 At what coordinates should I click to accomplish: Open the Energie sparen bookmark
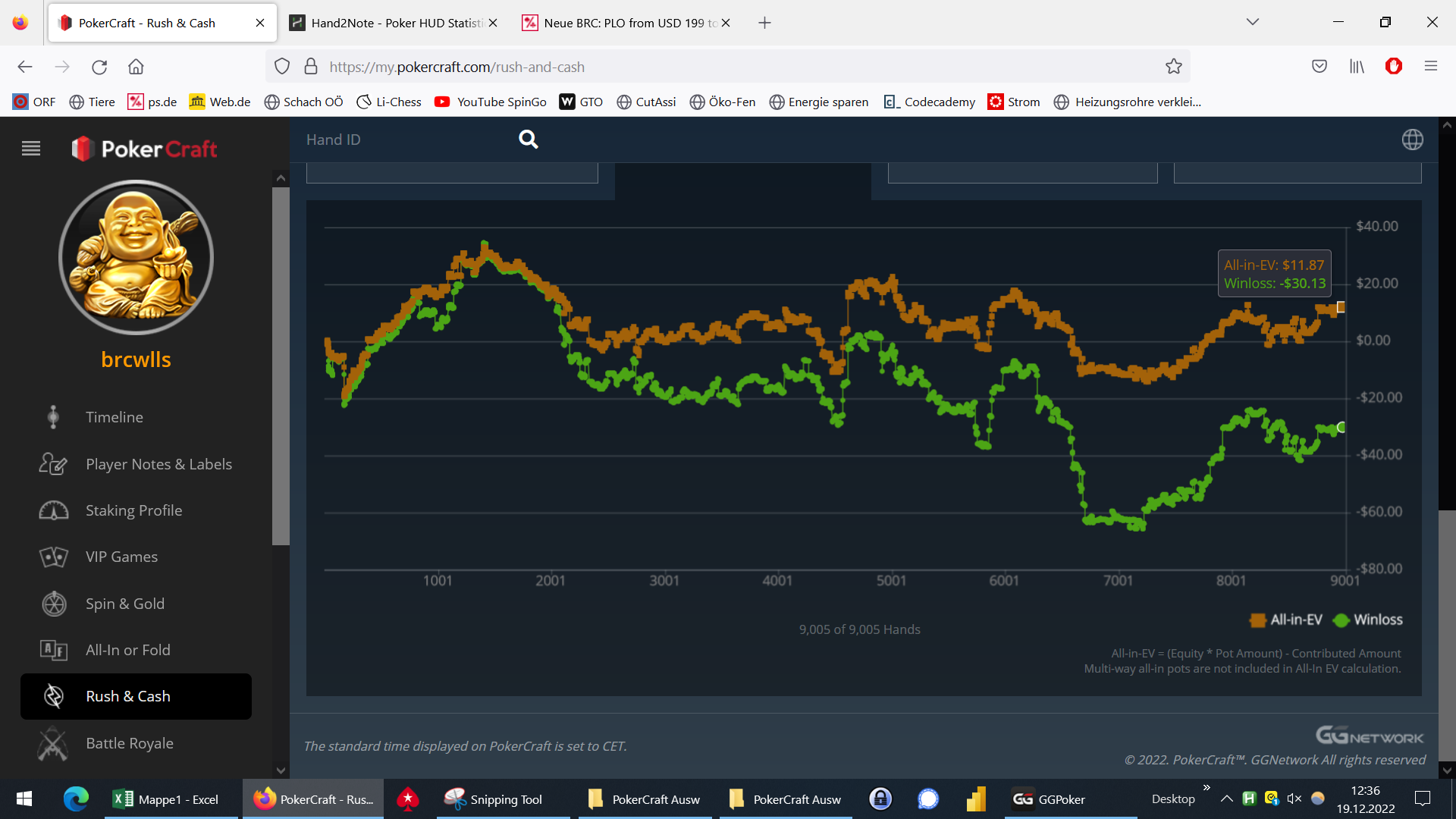[819, 102]
